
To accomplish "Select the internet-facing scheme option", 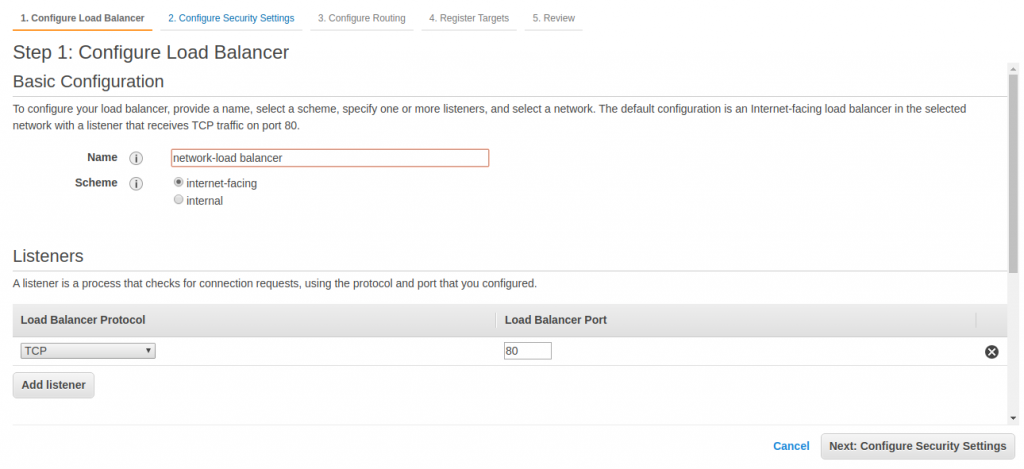I will point(179,183).
